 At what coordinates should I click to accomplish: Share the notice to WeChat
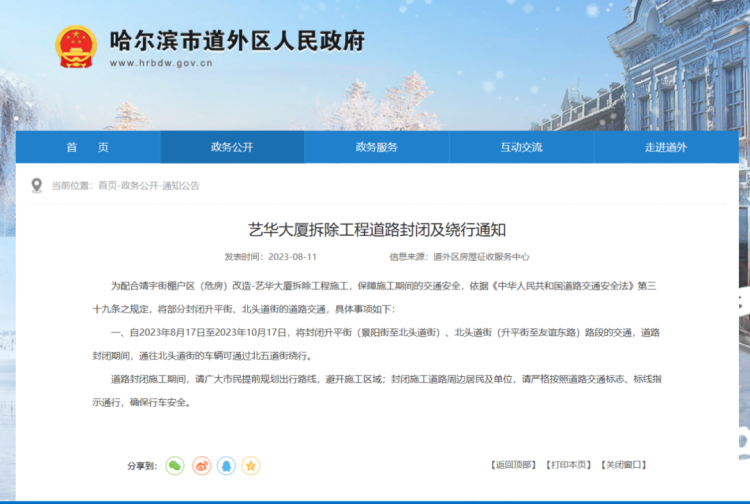click(x=175, y=466)
